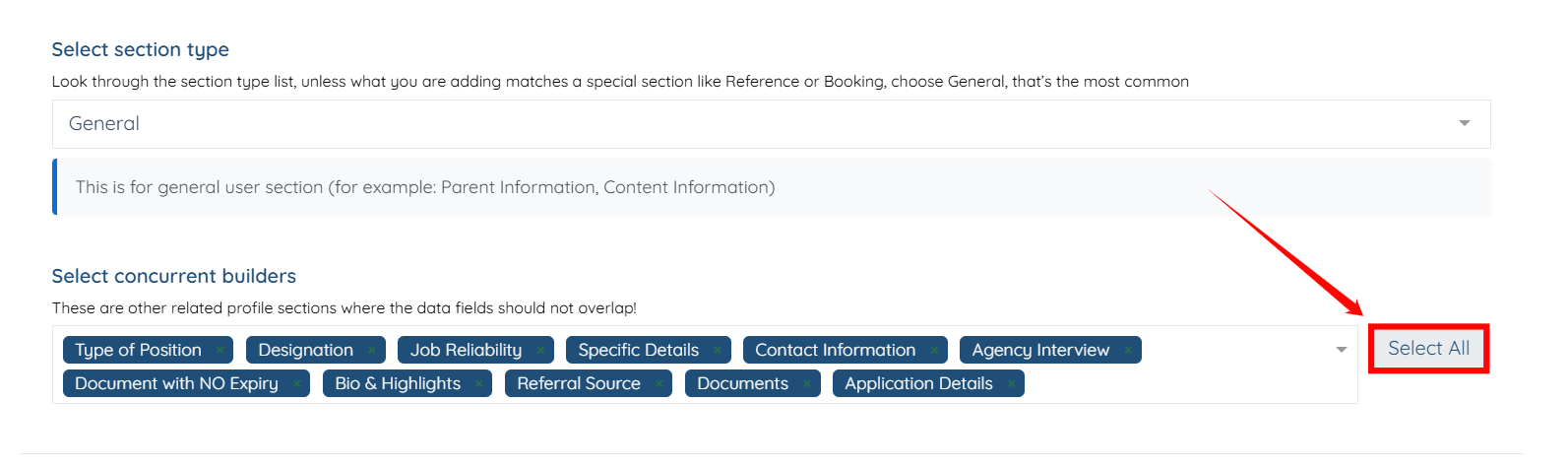Click the Type of Position tag label

tap(138, 351)
